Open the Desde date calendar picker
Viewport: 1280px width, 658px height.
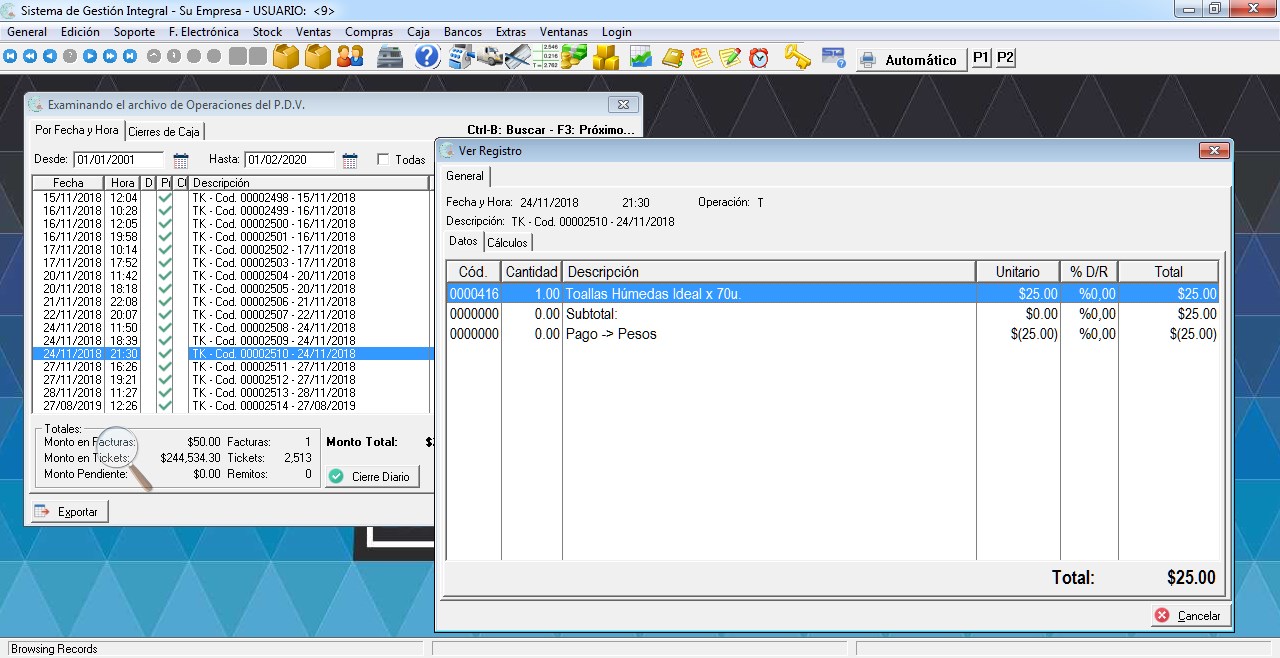(x=181, y=160)
